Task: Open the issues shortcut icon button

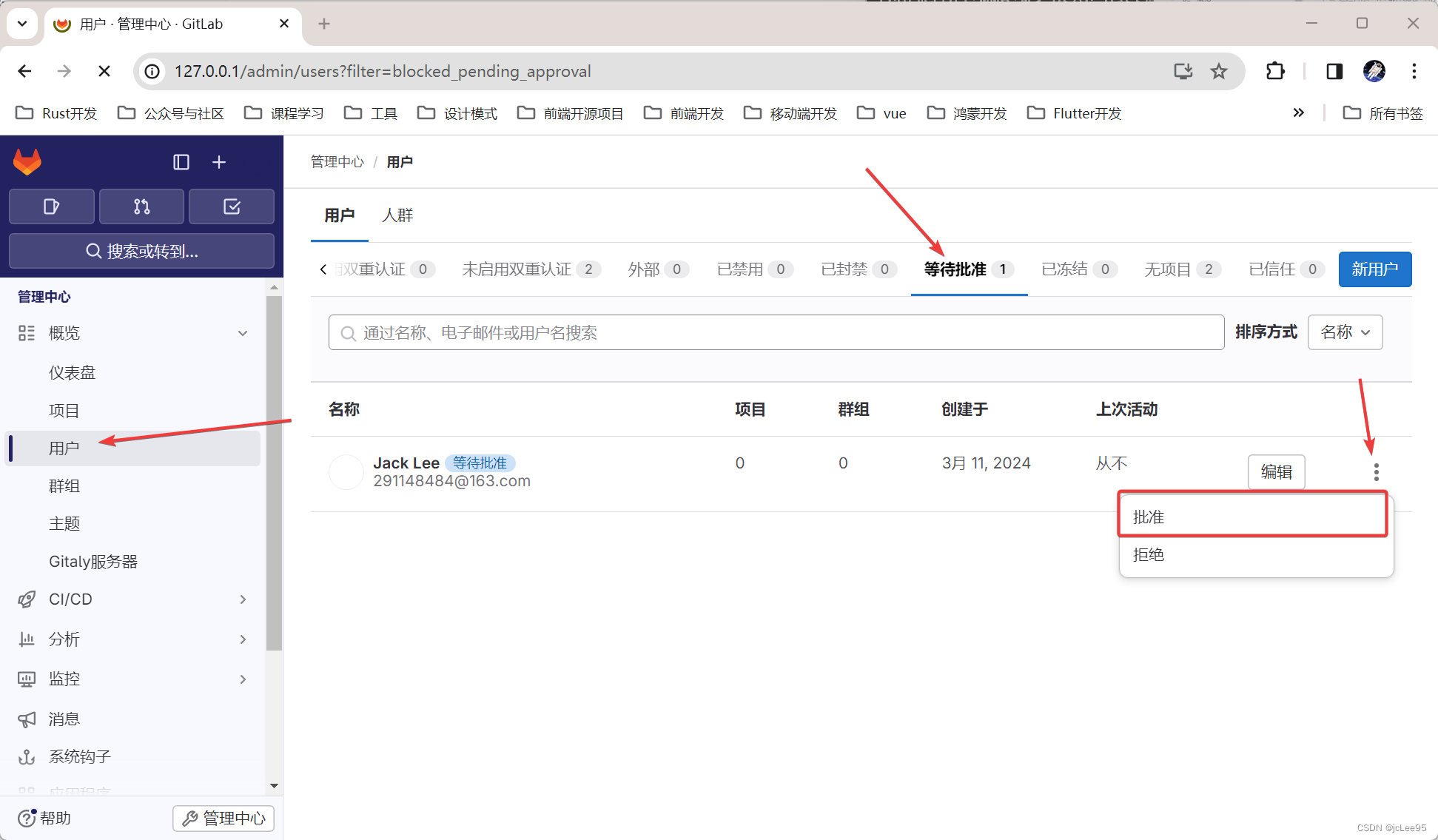Action: (51, 206)
